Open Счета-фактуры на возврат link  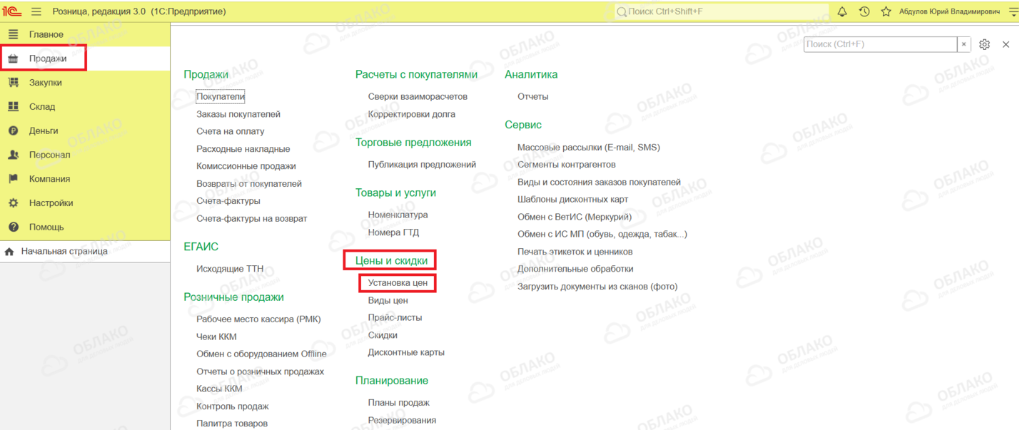[x=252, y=219]
